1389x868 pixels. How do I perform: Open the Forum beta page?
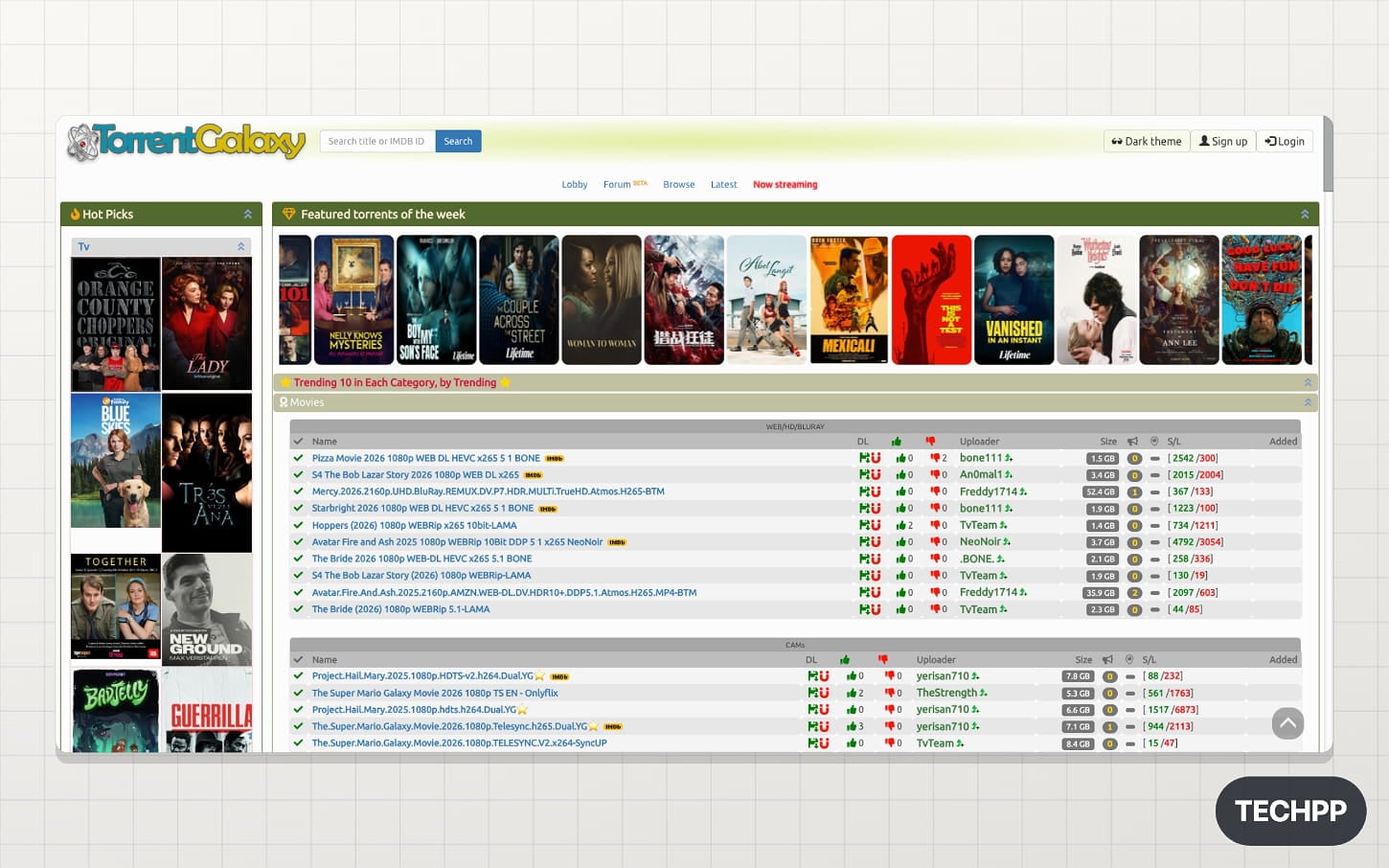tap(626, 185)
